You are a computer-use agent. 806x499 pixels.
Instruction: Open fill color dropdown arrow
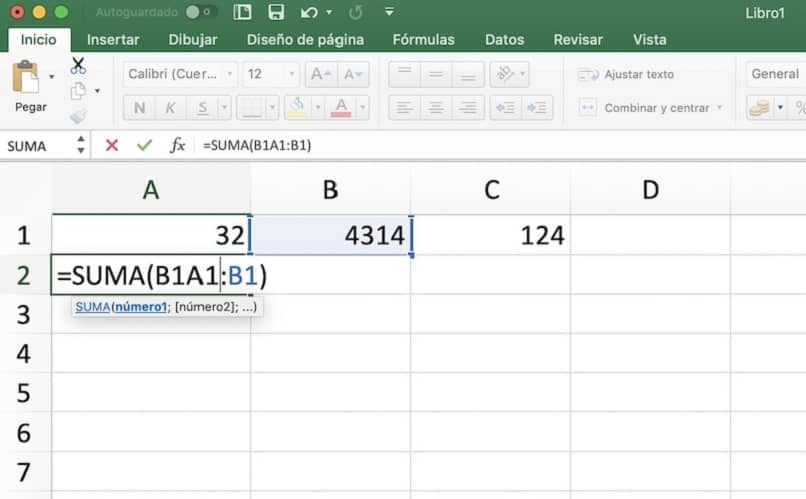[x=318, y=107]
